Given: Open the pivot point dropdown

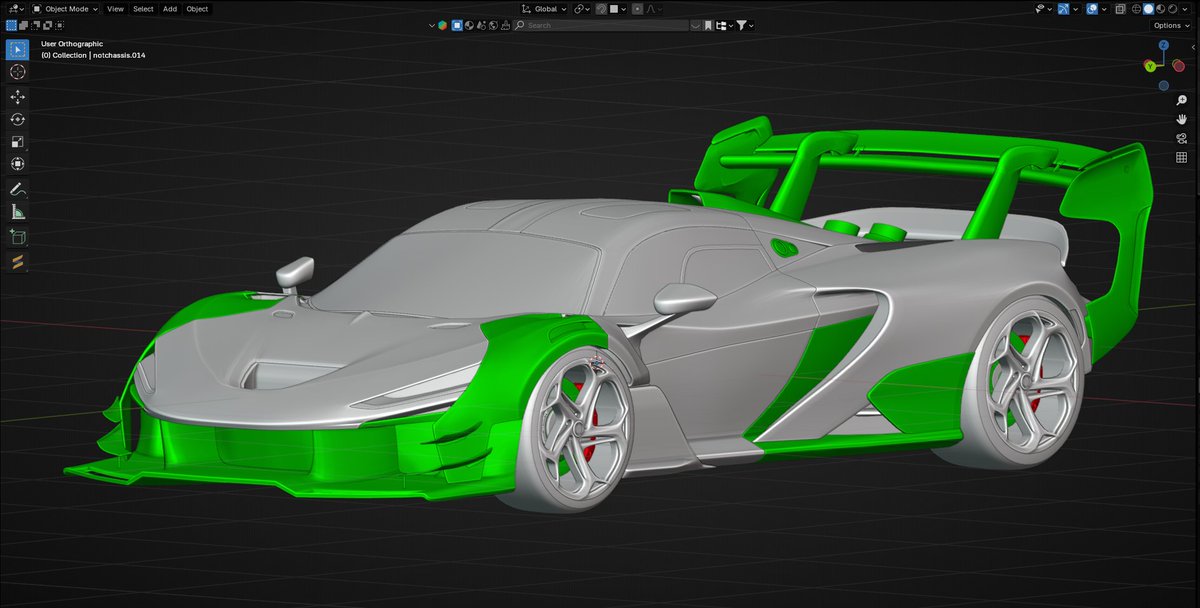Looking at the screenshot, I should (x=582, y=9).
